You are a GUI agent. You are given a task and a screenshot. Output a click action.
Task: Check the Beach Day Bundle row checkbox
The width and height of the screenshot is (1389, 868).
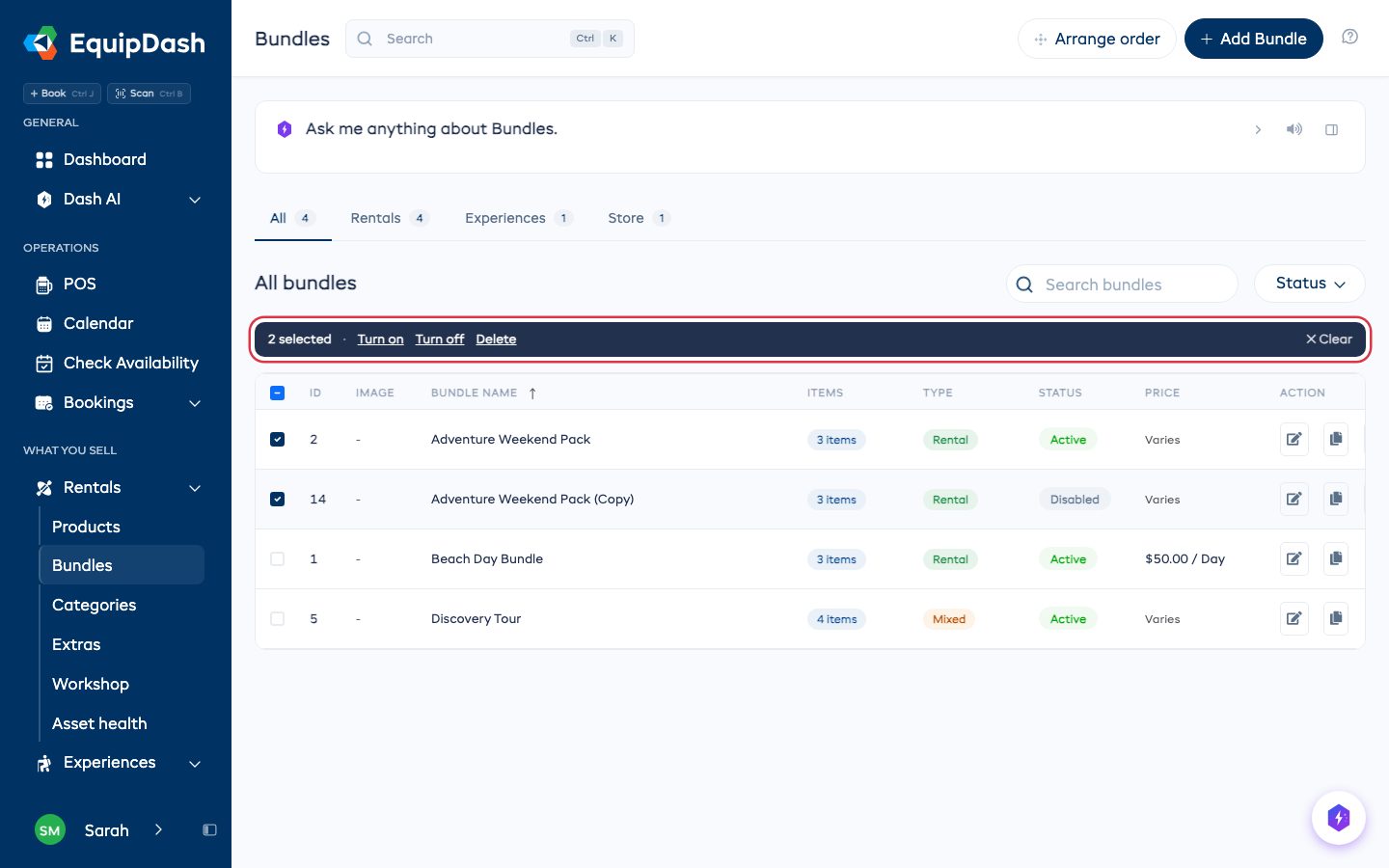(x=278, y=558)
